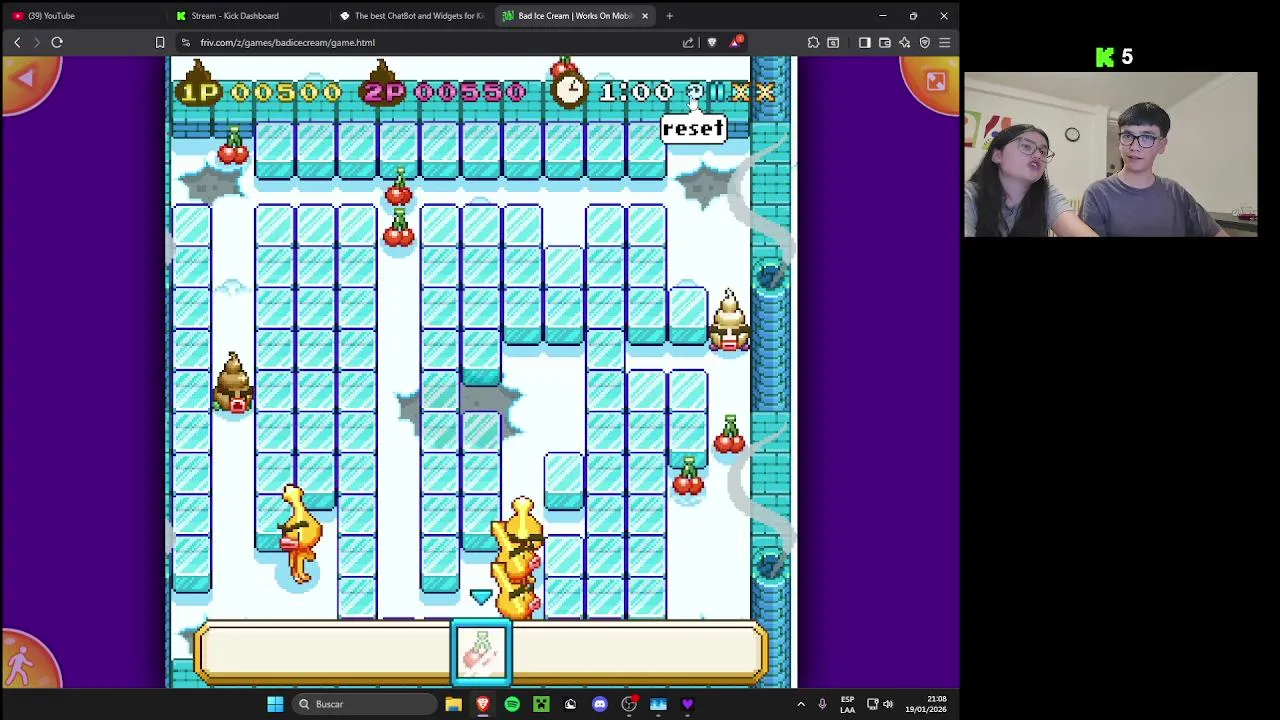Open a new browser tab

click(669, 15)
